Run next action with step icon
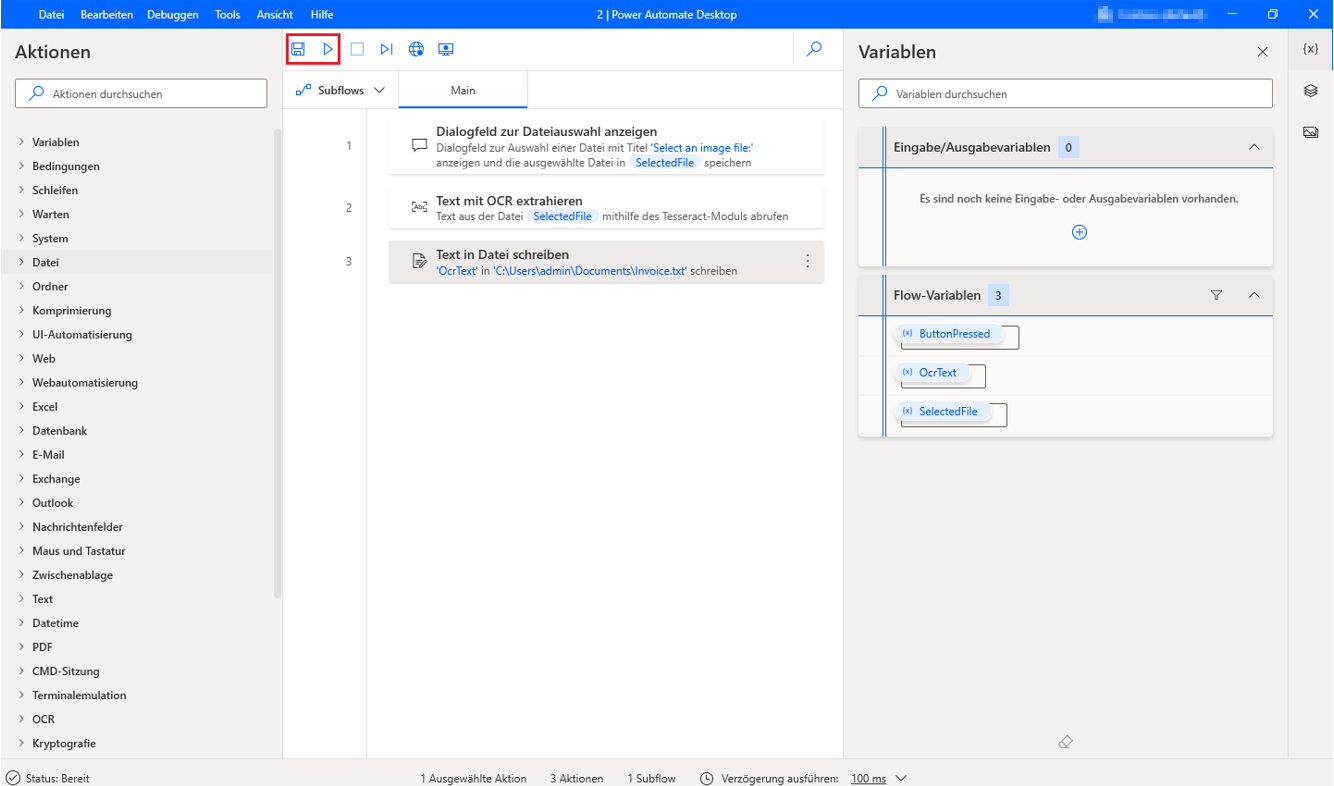This screenshot has width=1334, height=786. click(x=386, y=49)
